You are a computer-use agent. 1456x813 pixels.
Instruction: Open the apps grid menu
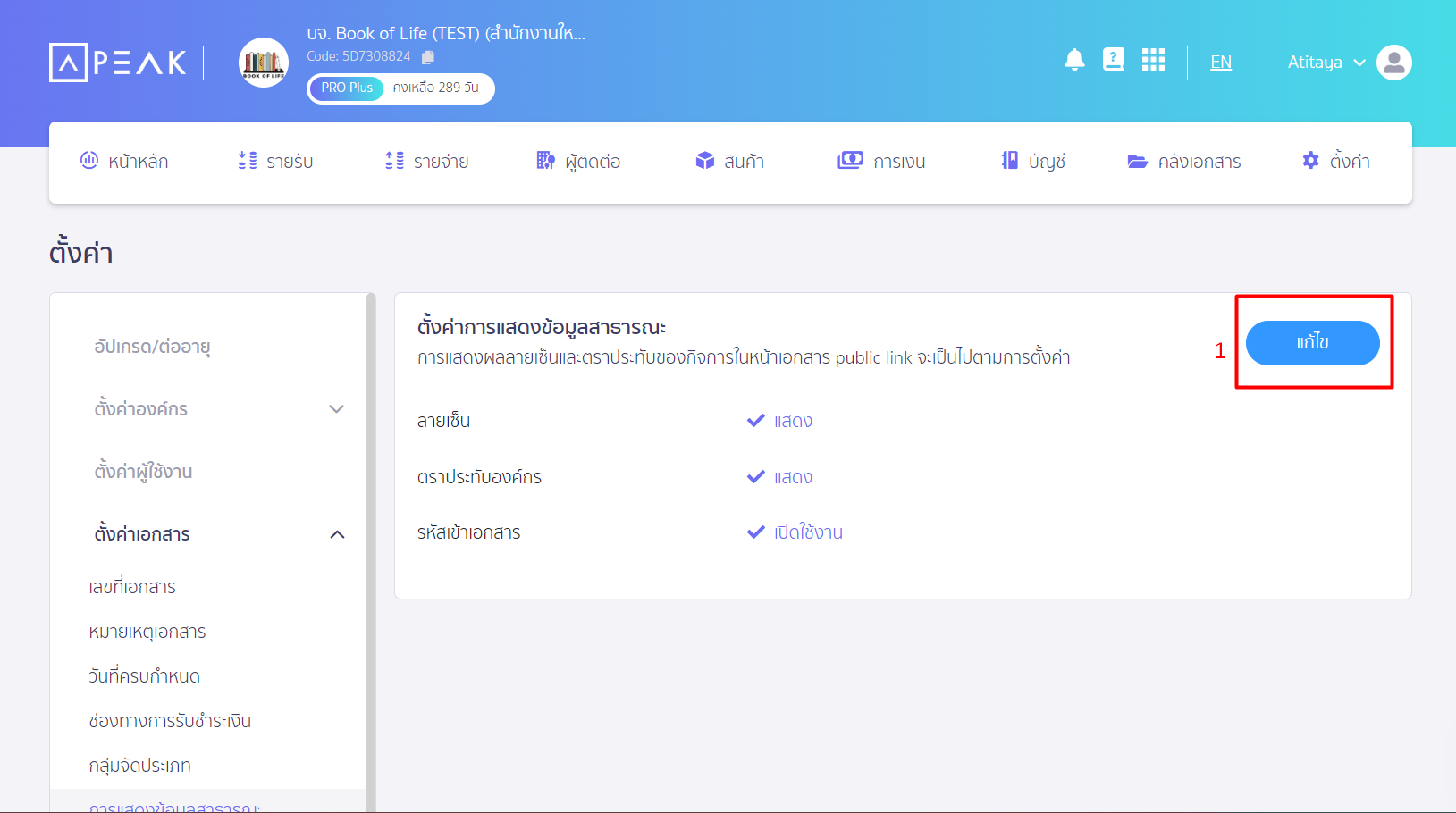1153,60
